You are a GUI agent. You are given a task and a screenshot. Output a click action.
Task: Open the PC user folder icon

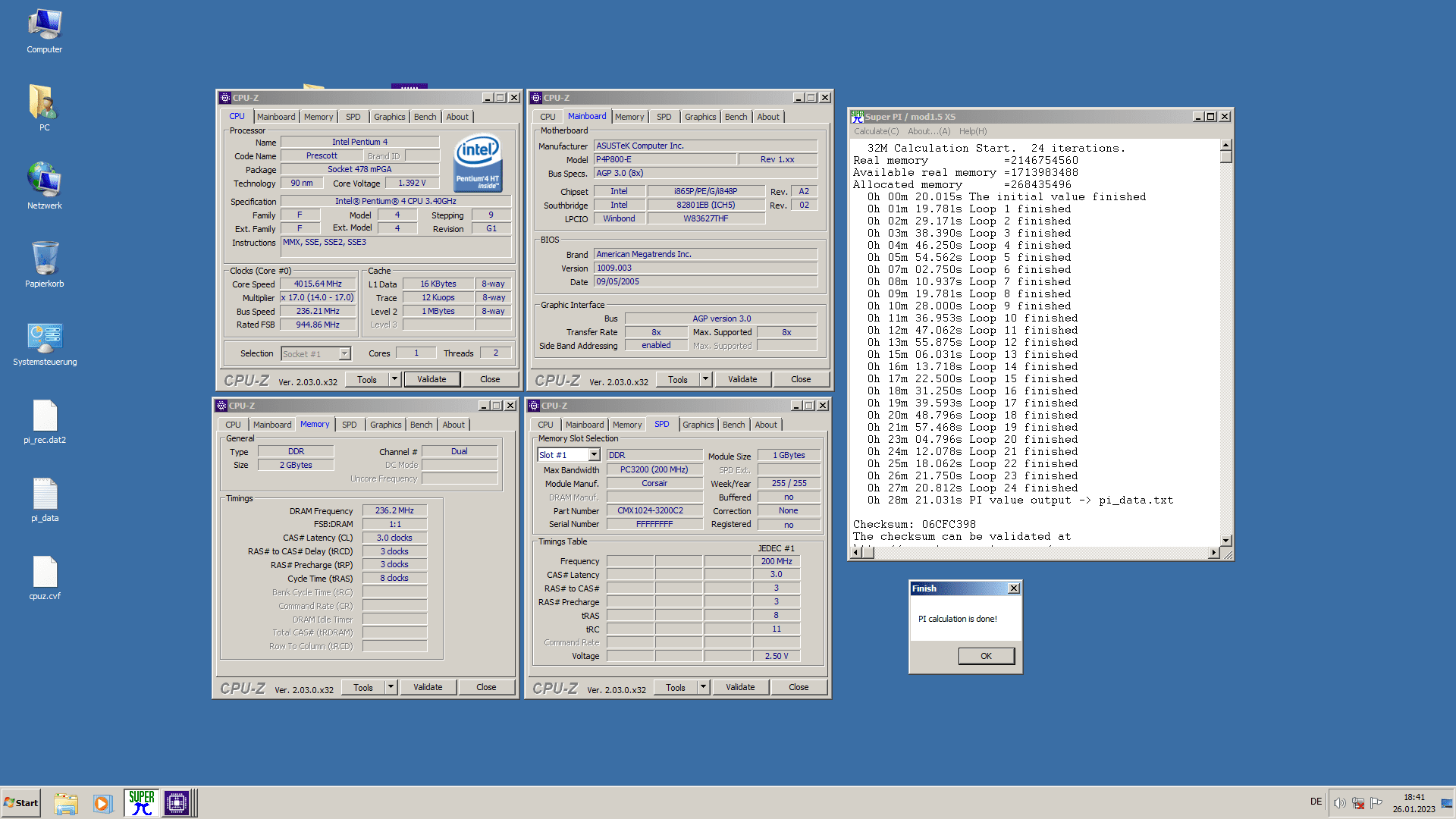pos(45,108)
